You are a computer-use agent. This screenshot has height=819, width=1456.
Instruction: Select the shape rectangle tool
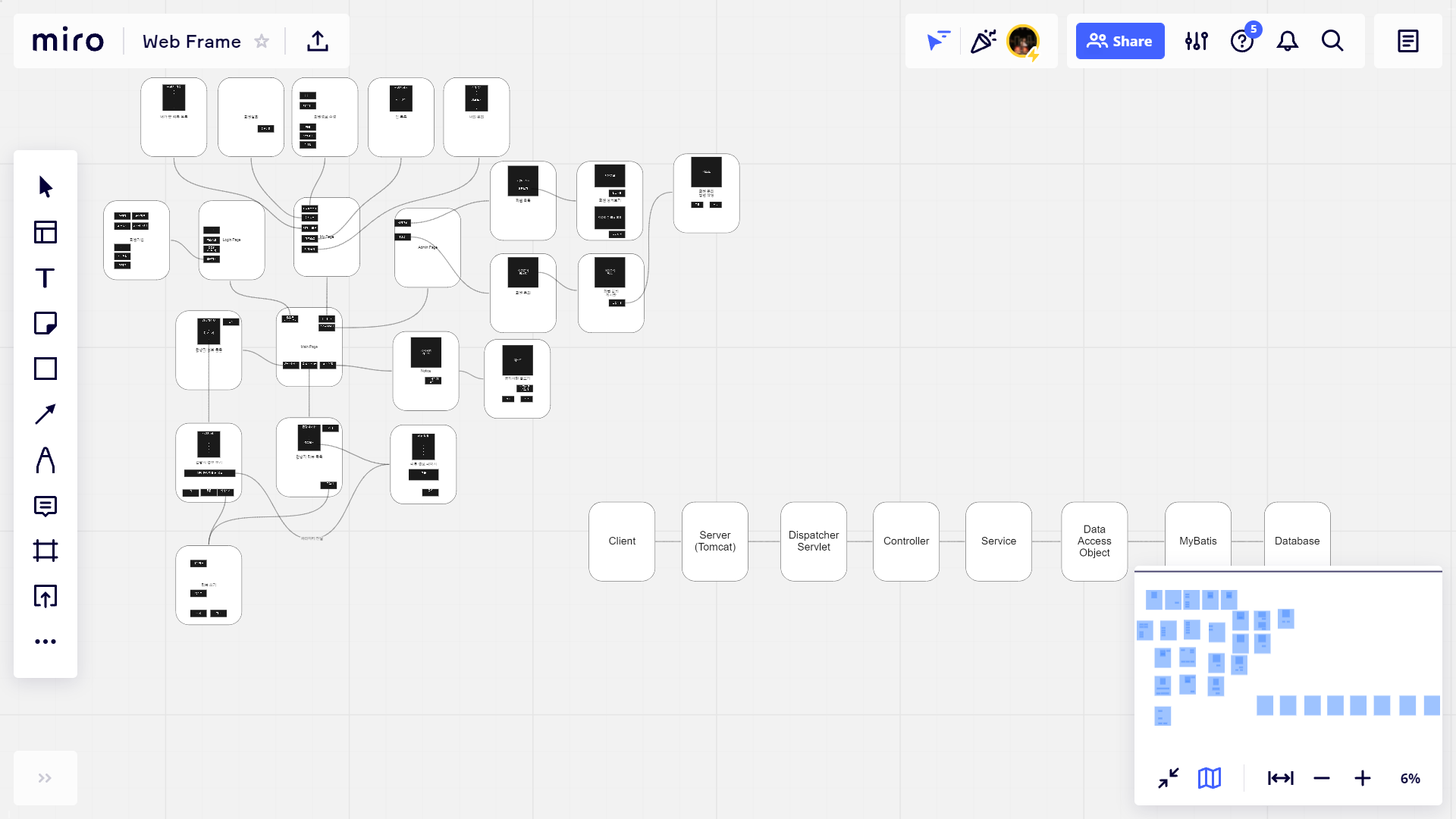point(45,369)
